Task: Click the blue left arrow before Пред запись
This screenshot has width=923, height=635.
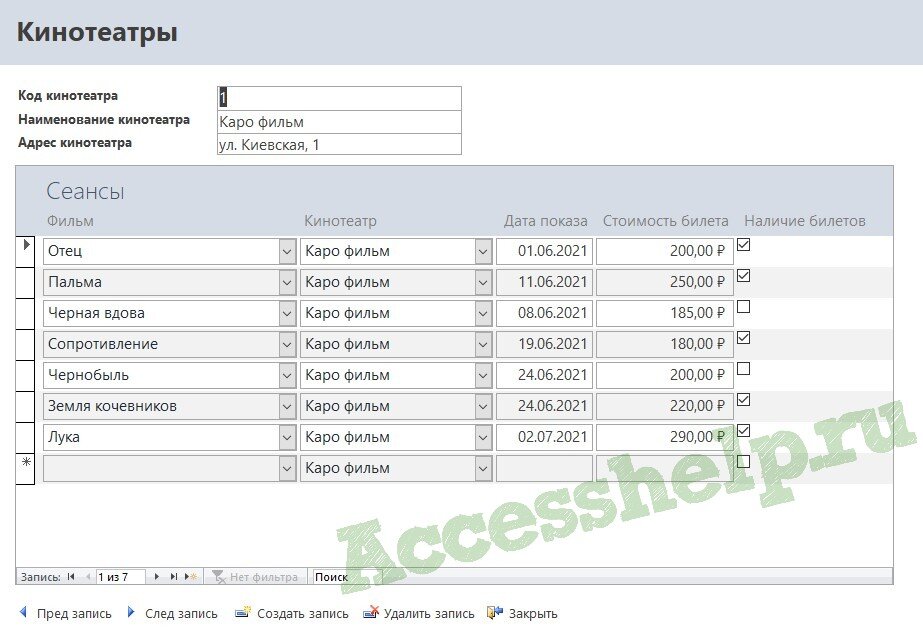Action: coord(23,612)
